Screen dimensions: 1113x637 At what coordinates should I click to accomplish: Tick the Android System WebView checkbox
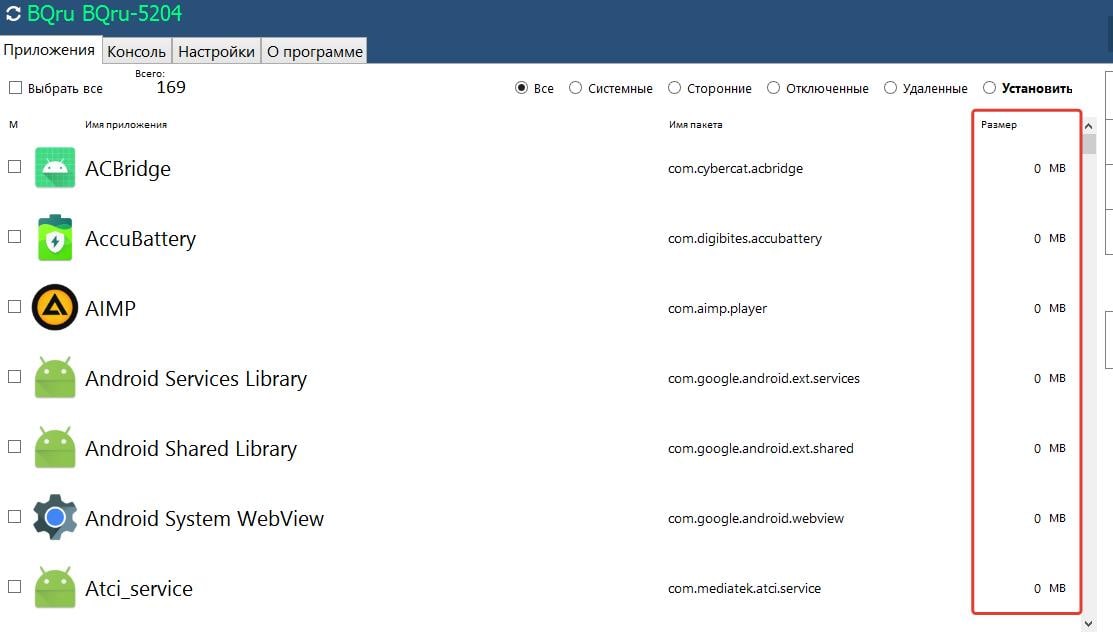tap(14, 516)
